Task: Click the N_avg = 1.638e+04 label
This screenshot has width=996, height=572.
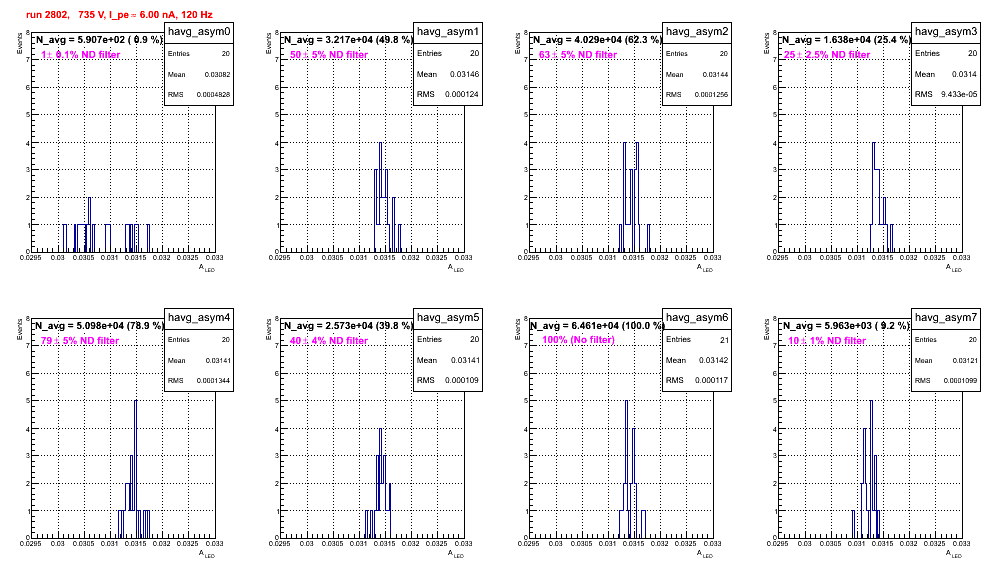Action: (846, 40)
